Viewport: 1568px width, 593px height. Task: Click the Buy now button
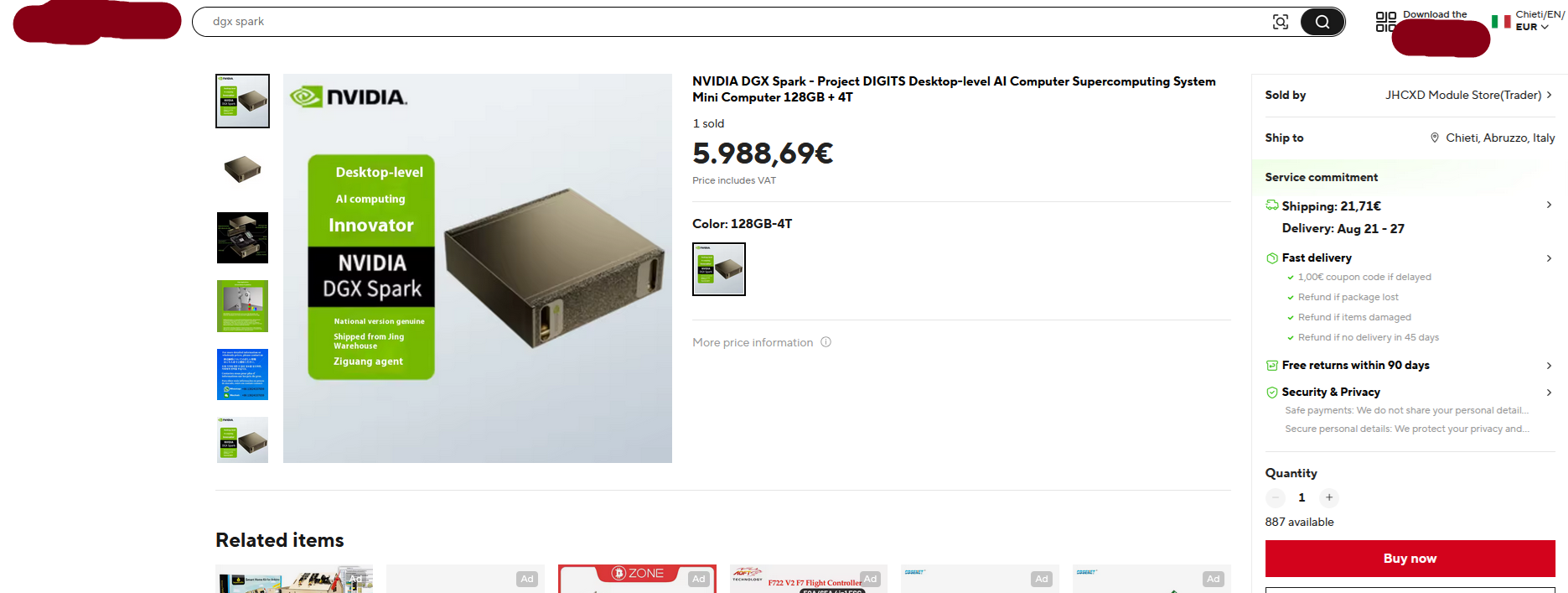[x=1410, y=559]
